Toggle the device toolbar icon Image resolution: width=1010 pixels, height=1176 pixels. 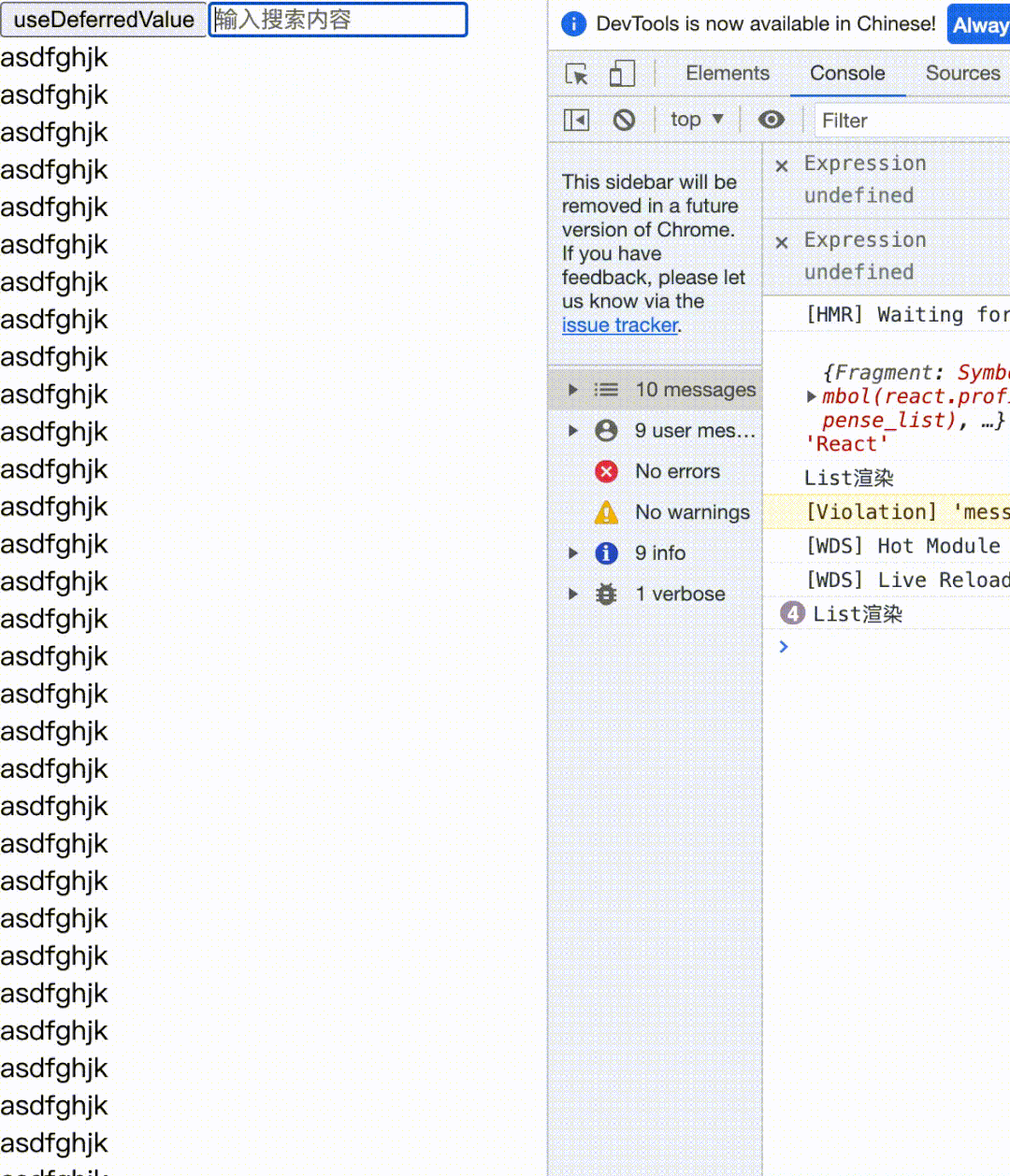[622, 74]
